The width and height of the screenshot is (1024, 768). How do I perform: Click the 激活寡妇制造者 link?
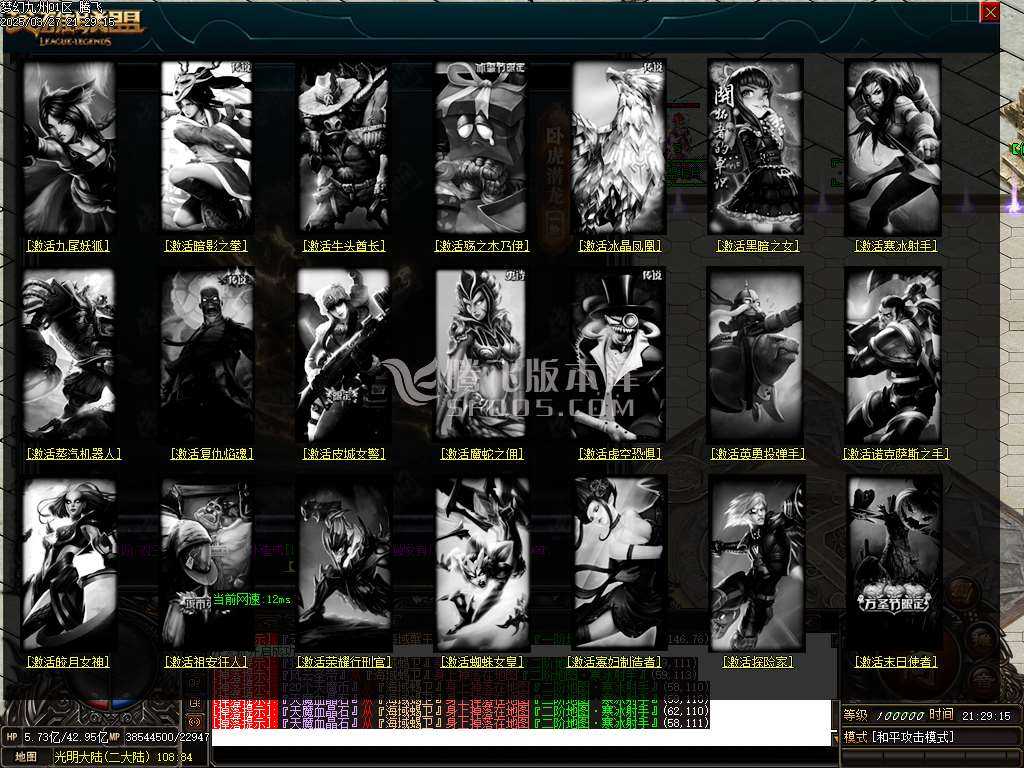[614, 662]
